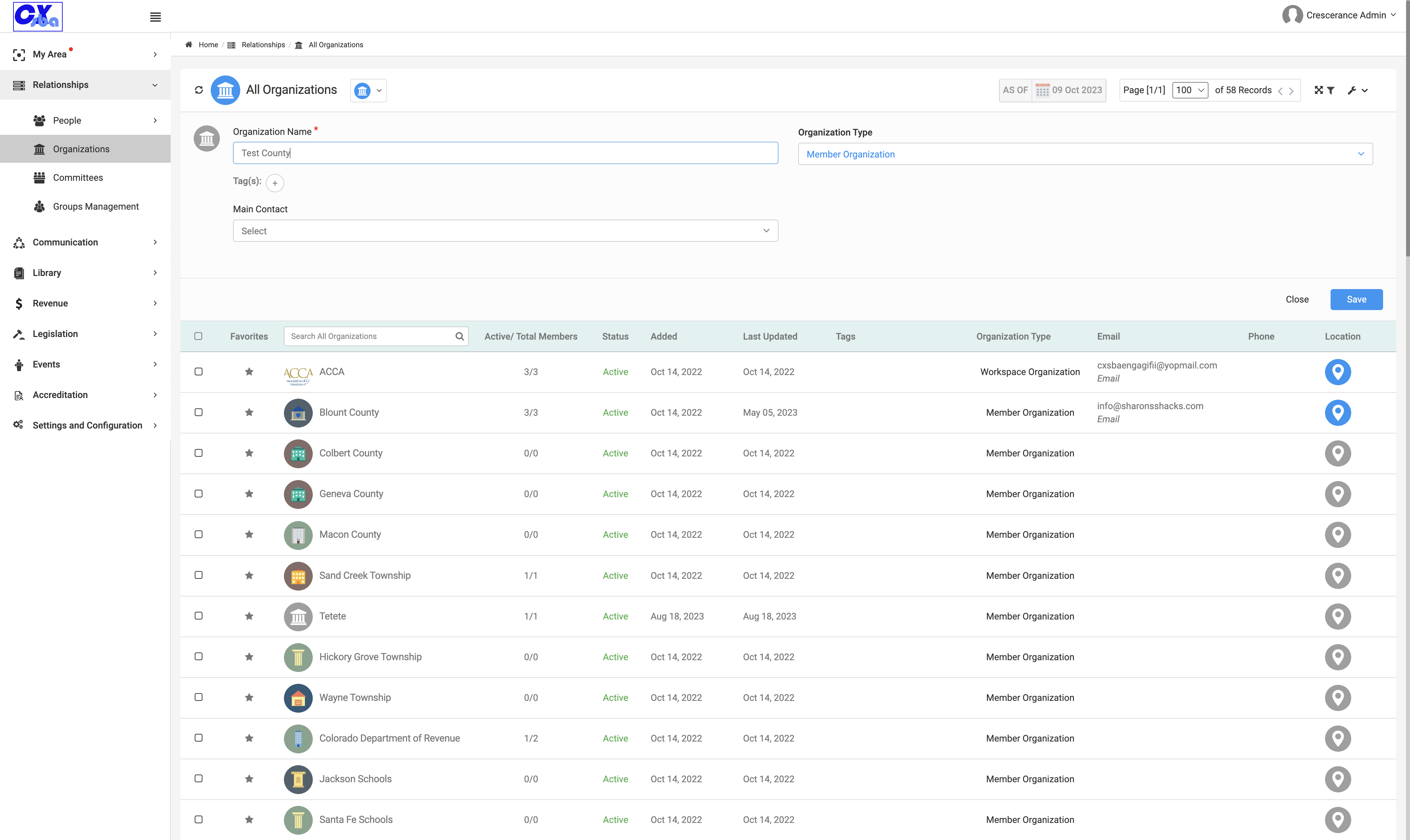Image resolution: width=1410 pixels, height=840 pixels.
Task: Go to Home breadcrumb link
Action: tap(208, 45)
